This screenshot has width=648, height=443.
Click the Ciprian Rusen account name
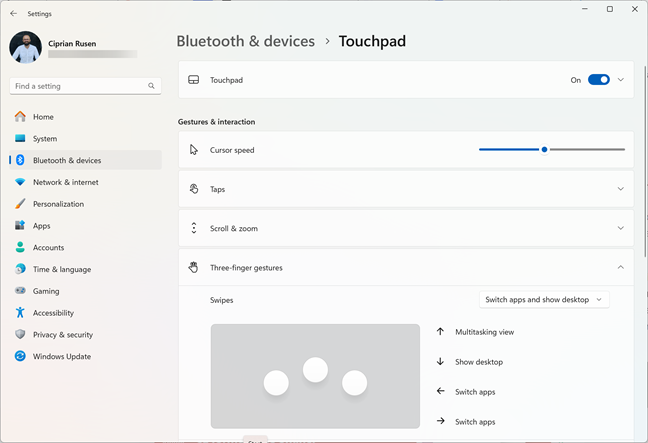[x=72, y=43]
